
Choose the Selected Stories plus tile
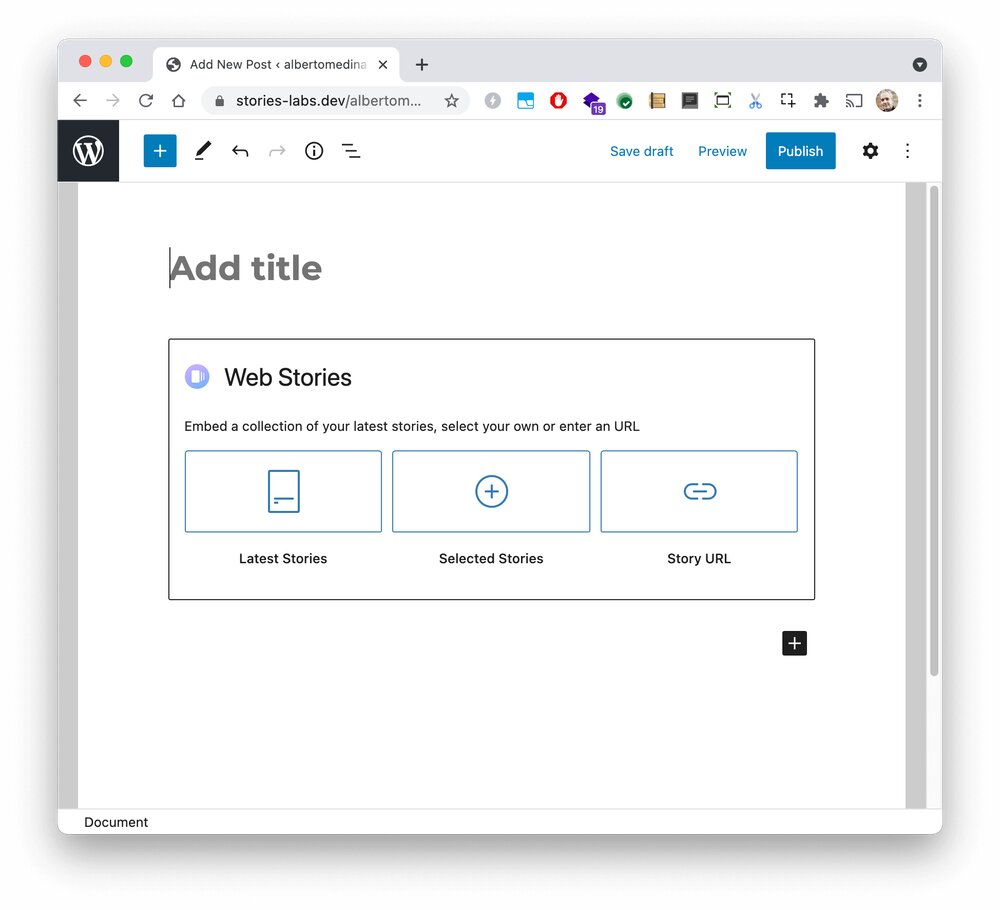point(491,491)
